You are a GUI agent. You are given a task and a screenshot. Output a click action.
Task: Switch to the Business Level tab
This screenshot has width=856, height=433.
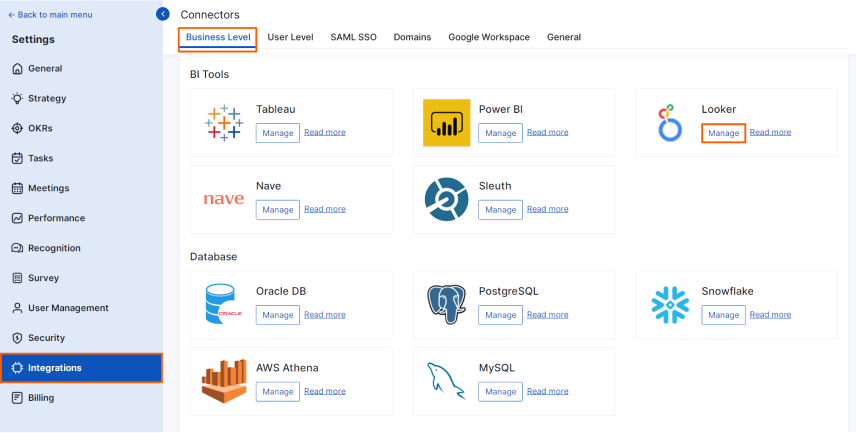tap(218, 37)
